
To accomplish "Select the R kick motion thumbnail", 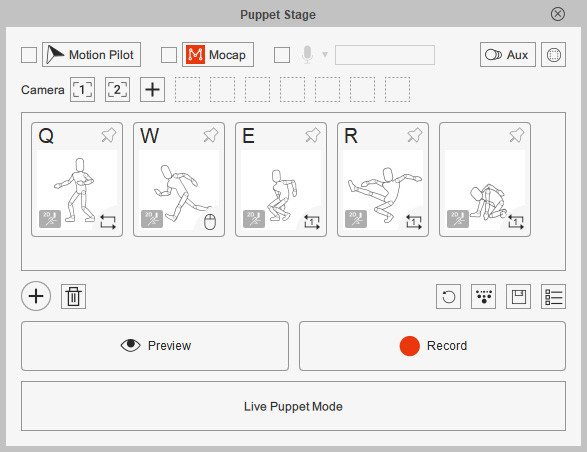I will [383, 190].
